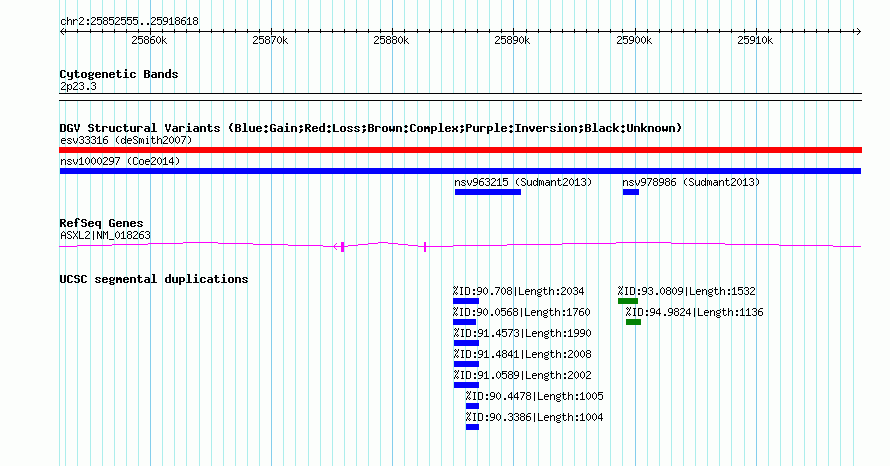890x466 pixels.
Task: Click the 2p23.3 band label
Action: (78, 86)
